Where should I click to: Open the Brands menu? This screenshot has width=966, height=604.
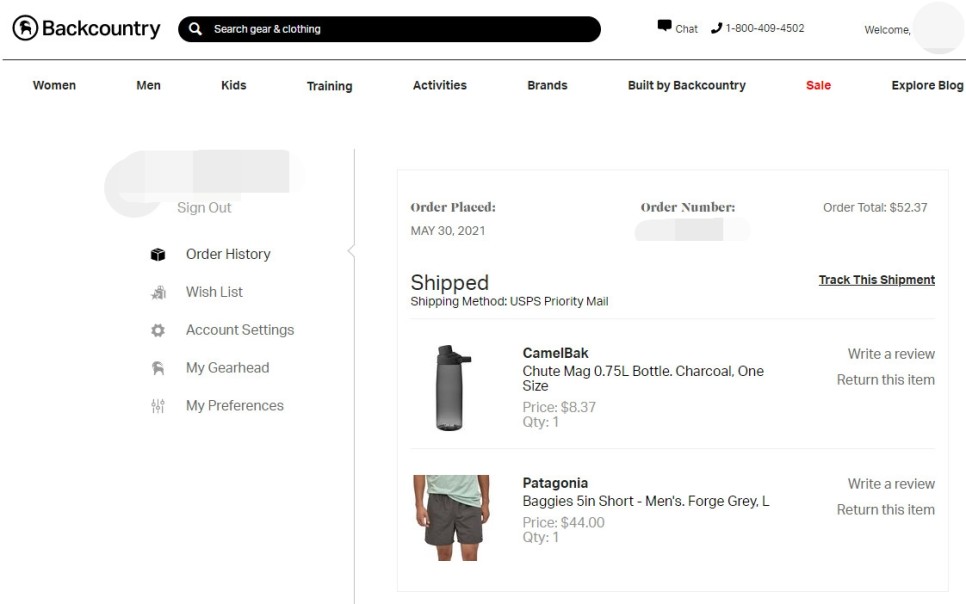click(547, 85)
